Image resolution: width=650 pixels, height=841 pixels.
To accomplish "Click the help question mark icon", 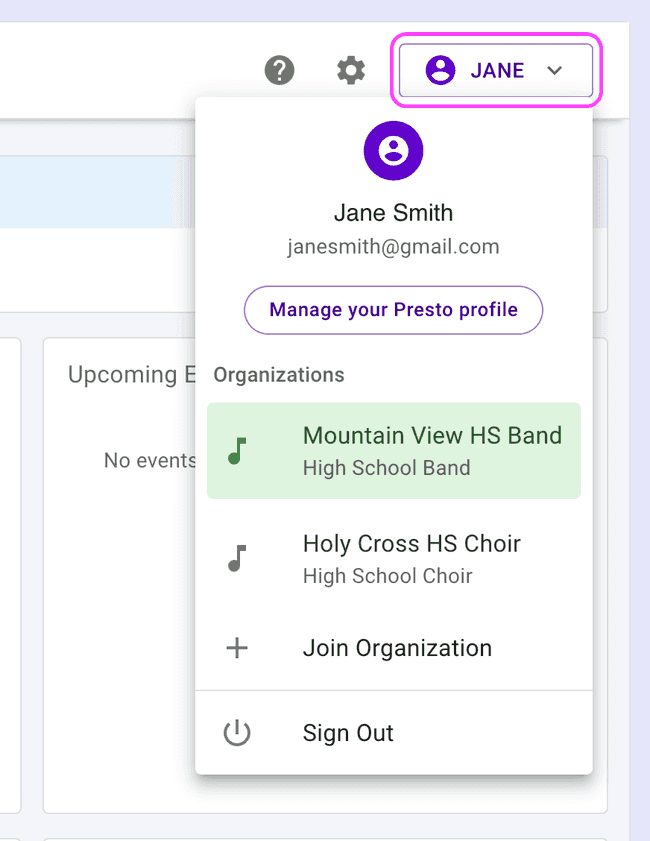I will 279,71.
